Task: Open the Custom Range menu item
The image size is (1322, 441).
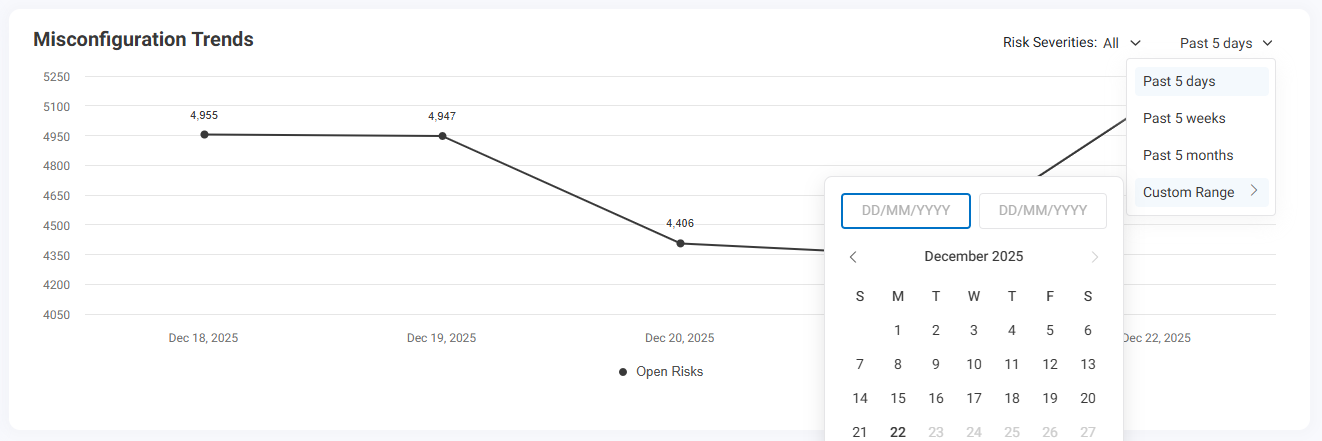Action: pyautogui.click(x=1189, y=192)
